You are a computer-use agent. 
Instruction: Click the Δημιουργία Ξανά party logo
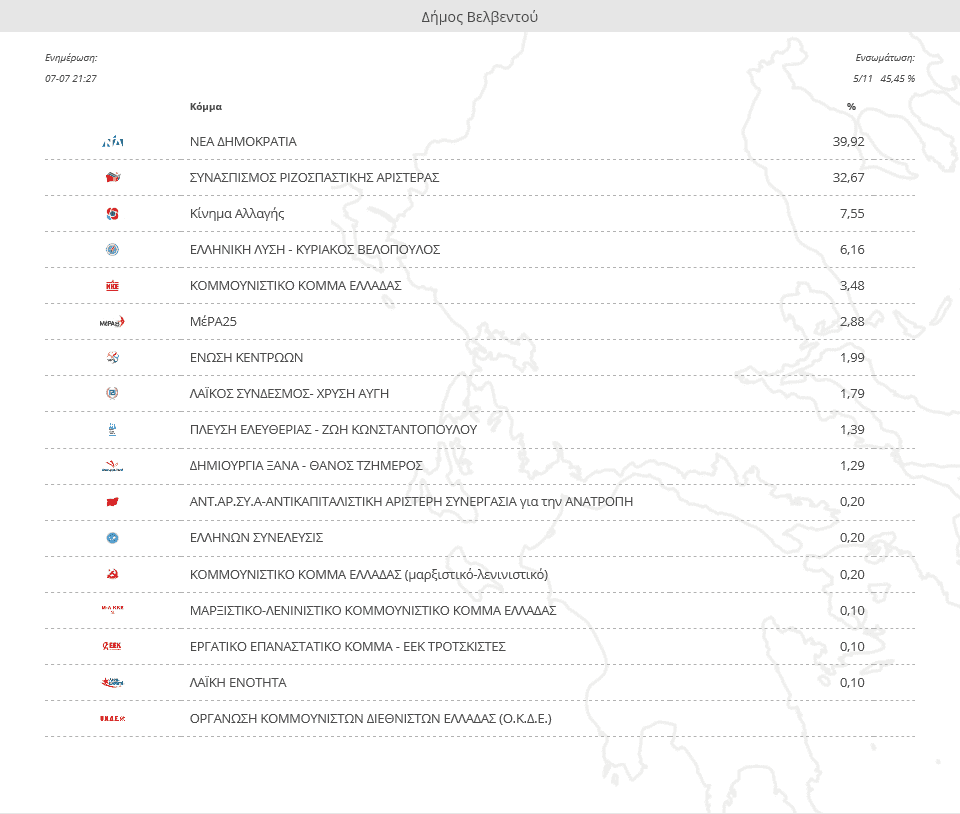[113, 466]
